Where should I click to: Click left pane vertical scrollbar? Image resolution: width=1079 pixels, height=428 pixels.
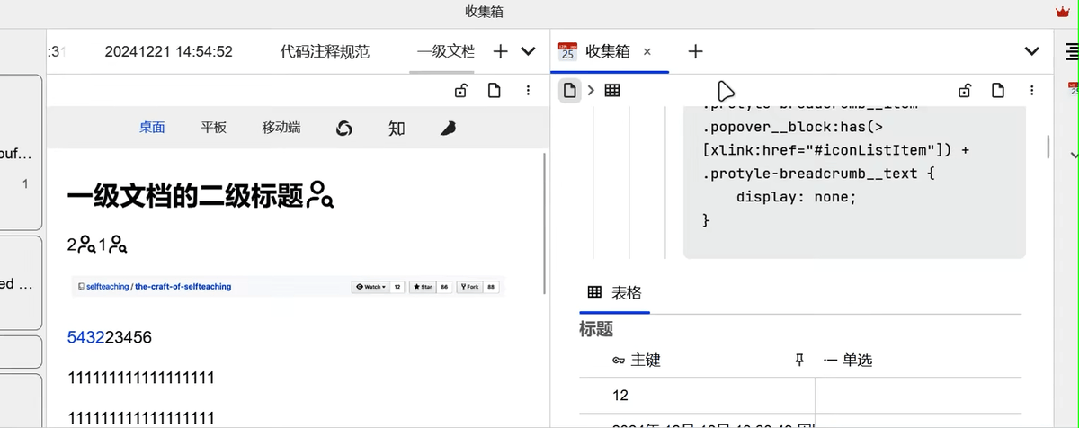(x=545, y=224)
